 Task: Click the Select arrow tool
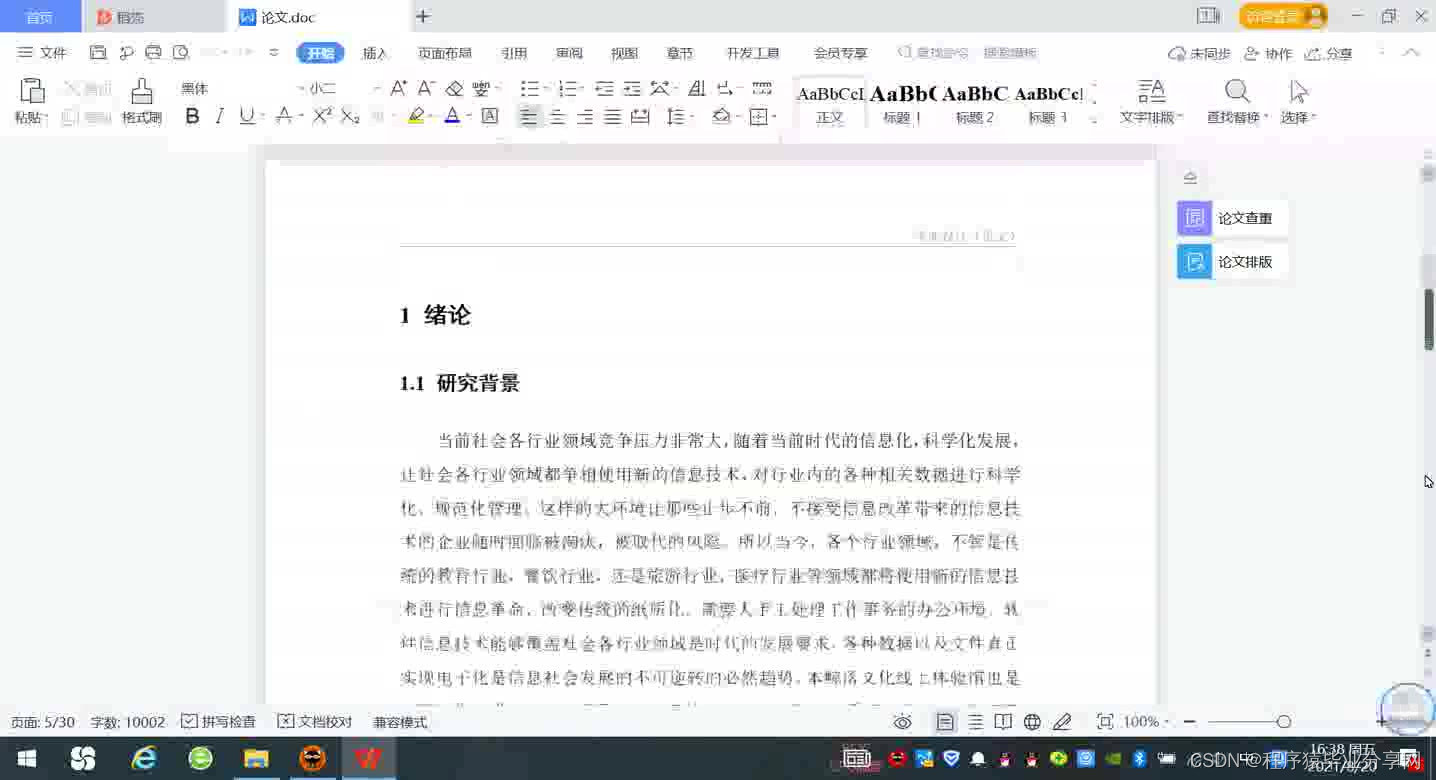[x=1299, y=92]
